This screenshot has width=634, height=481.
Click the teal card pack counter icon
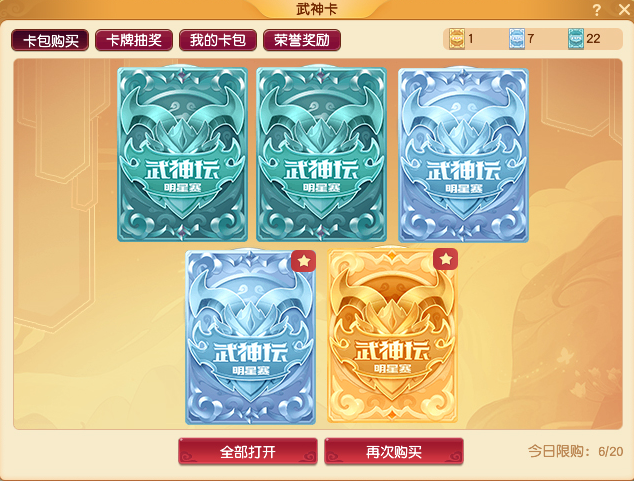point(576,39)
